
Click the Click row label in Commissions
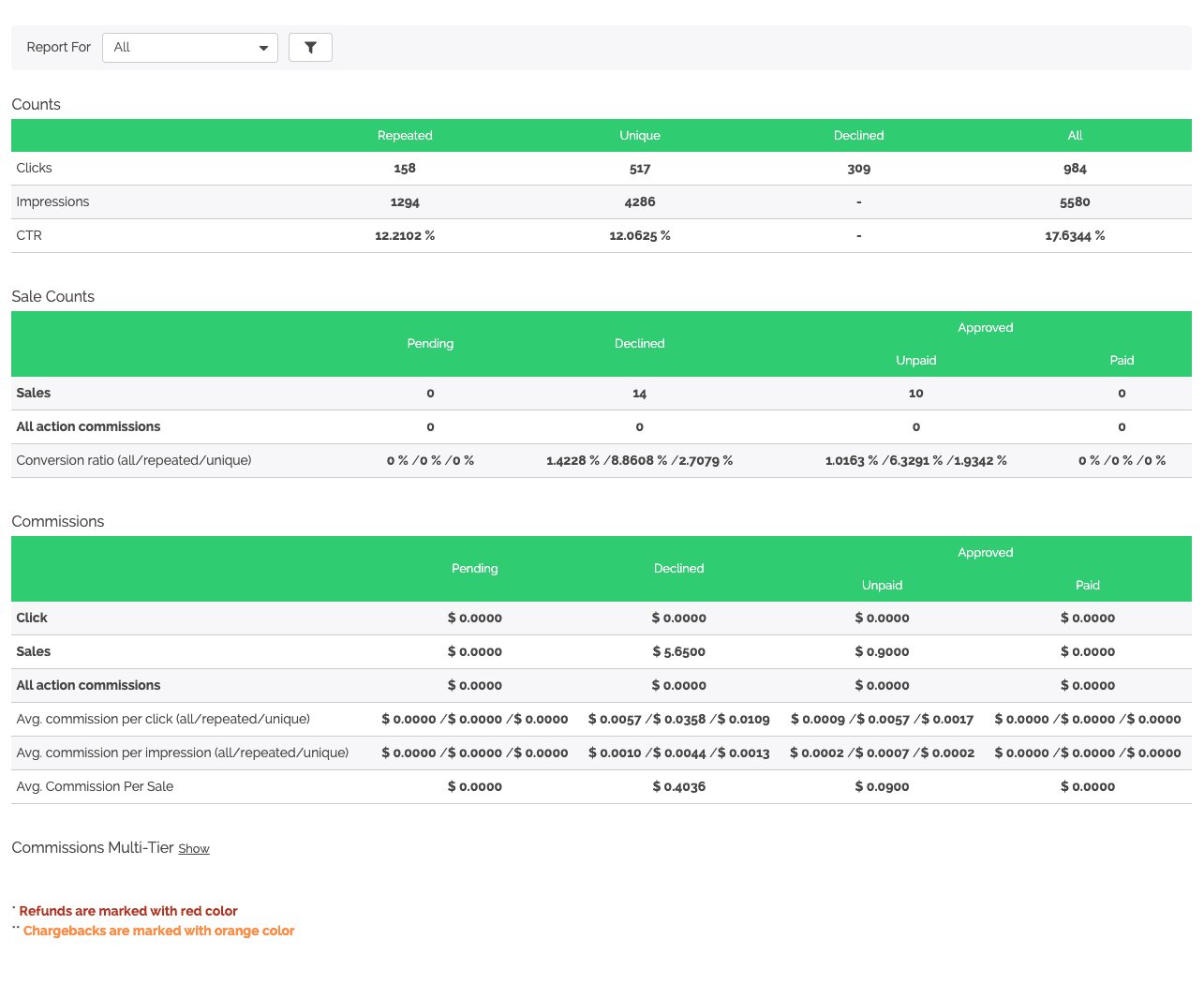[32, 618]
